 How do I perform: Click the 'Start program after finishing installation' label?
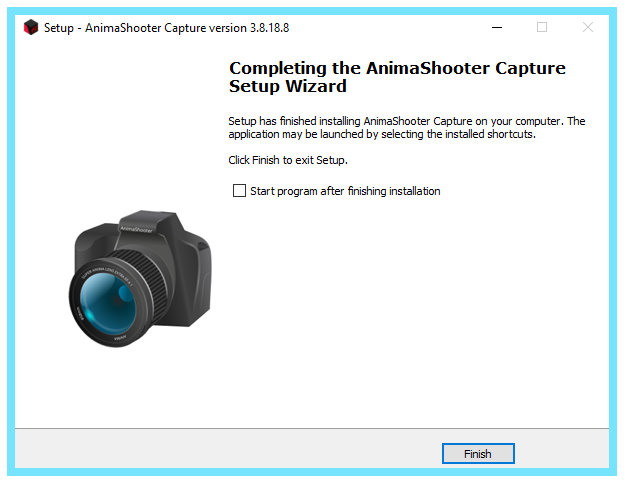tap(345, 191)
